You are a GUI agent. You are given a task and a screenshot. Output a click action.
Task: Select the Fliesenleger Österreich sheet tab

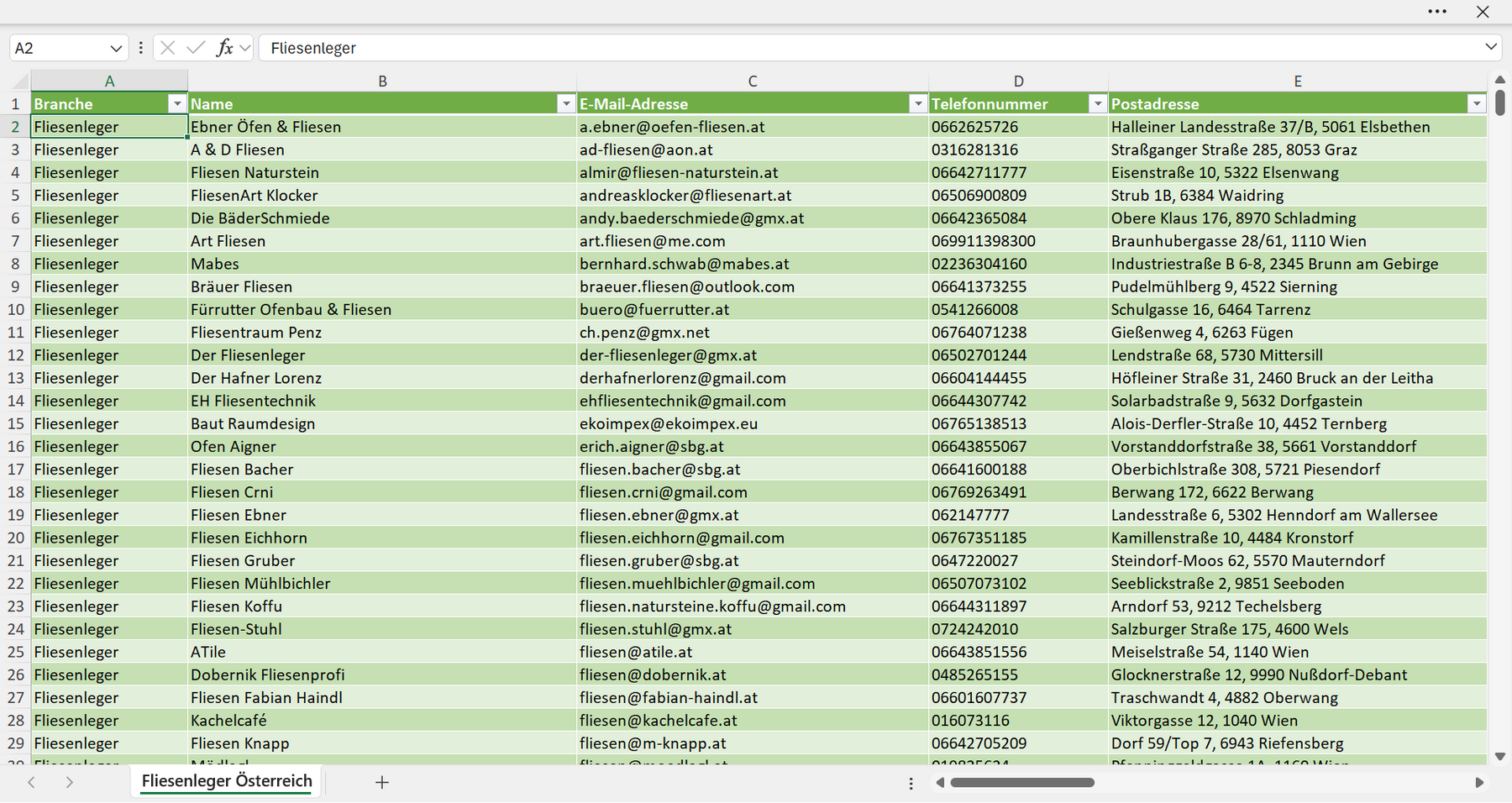coord(227,781)
